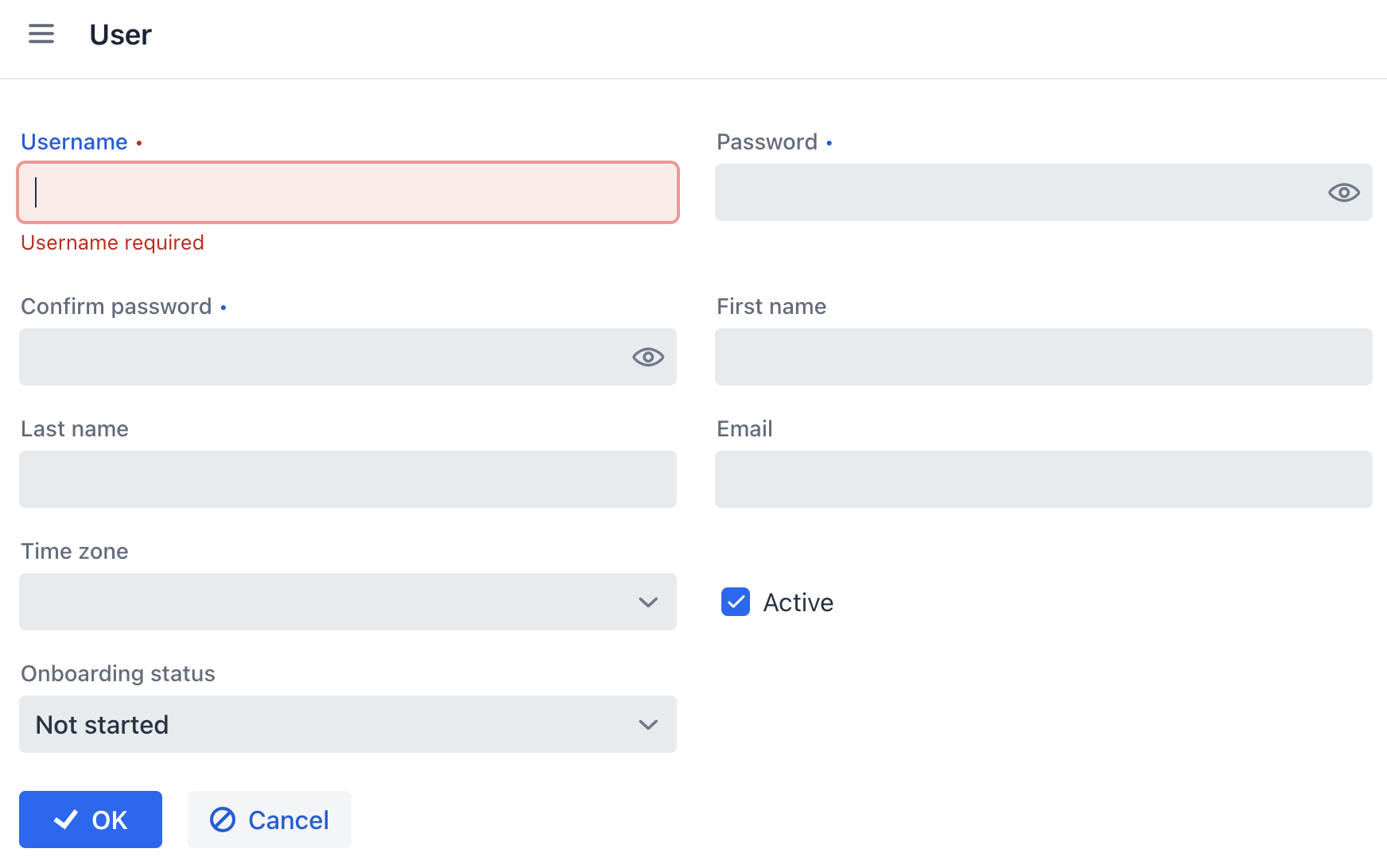Click into the Confirm password field
Viewport: 1387px width, 868px height.
tap(318, 357)
